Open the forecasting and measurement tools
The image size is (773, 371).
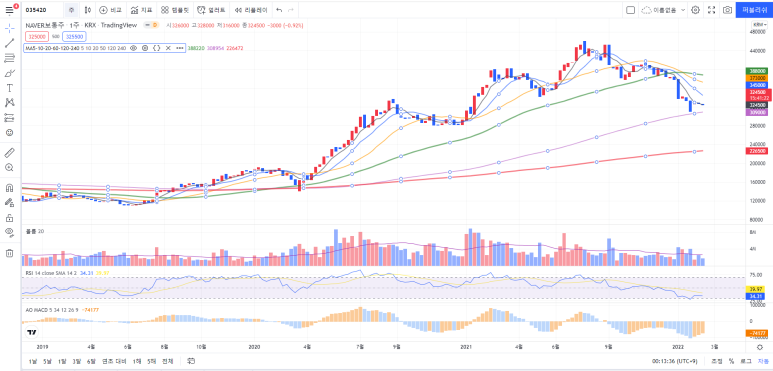tap(9, 118)
